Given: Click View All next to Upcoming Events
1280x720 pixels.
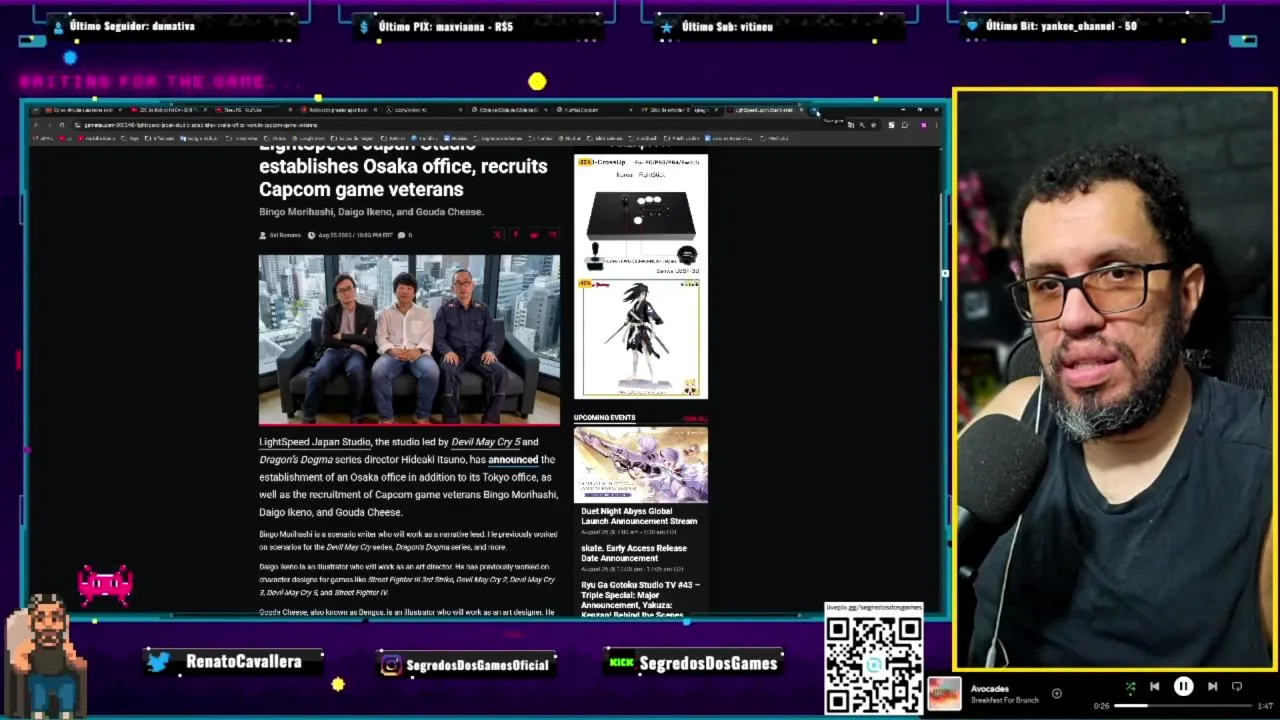Looking at the screenshot, I should pyautogui.click(x=695, y=418).
